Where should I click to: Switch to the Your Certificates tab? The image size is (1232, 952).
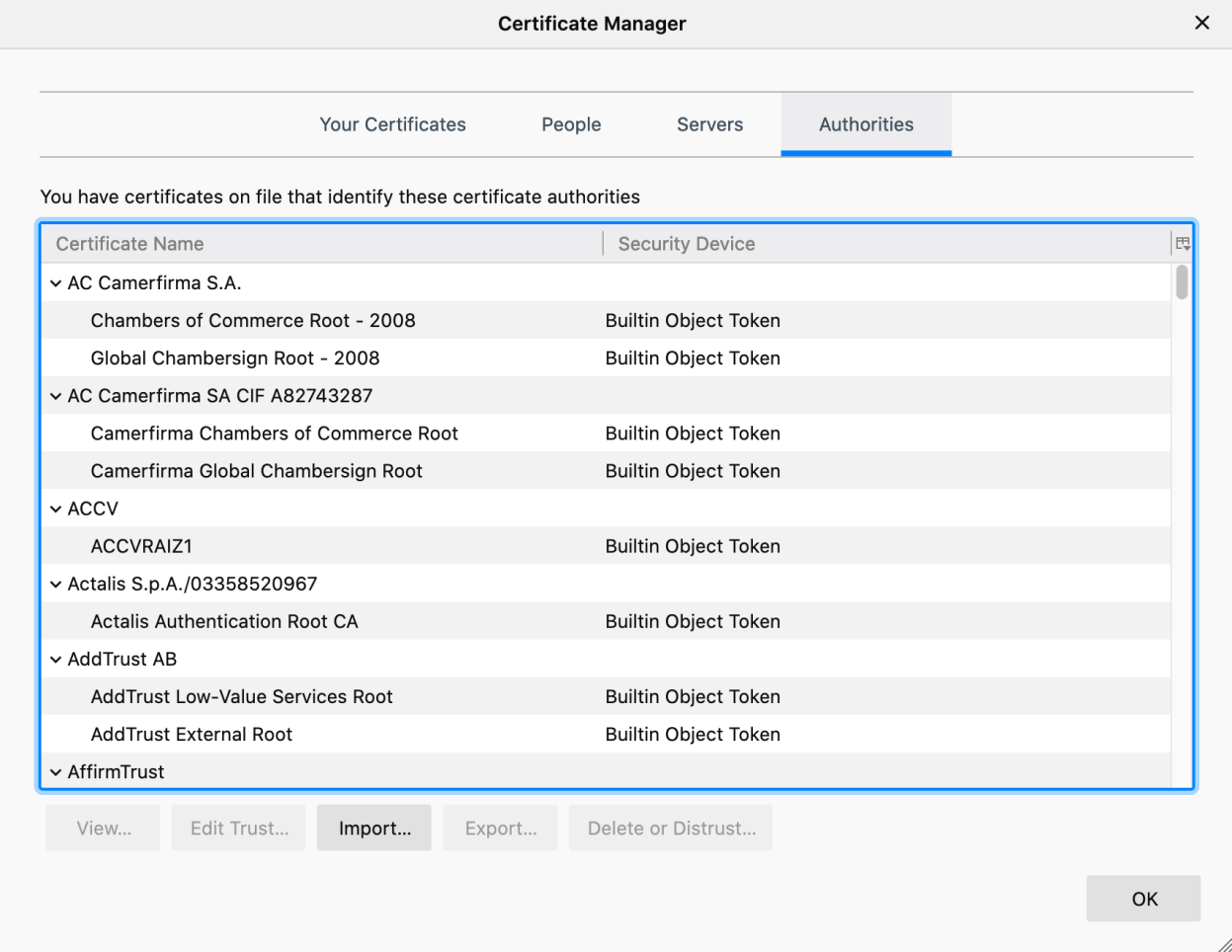click(x=392, y=124)
